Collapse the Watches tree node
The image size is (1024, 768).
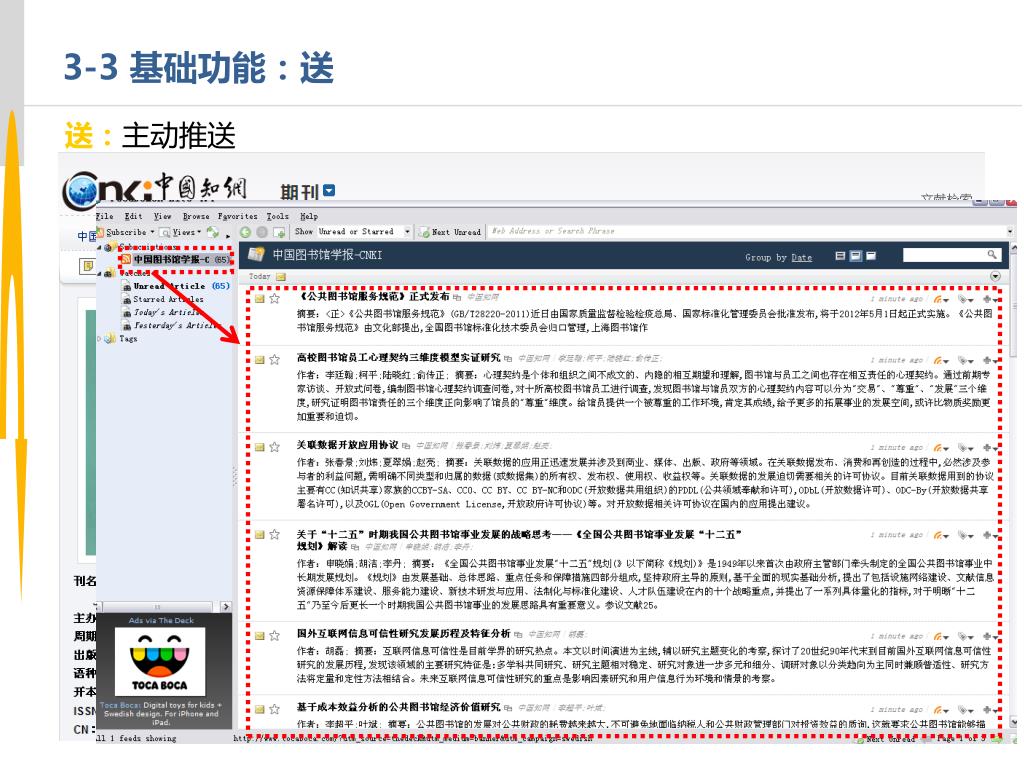pyautogui.click(x=99, y=273)
